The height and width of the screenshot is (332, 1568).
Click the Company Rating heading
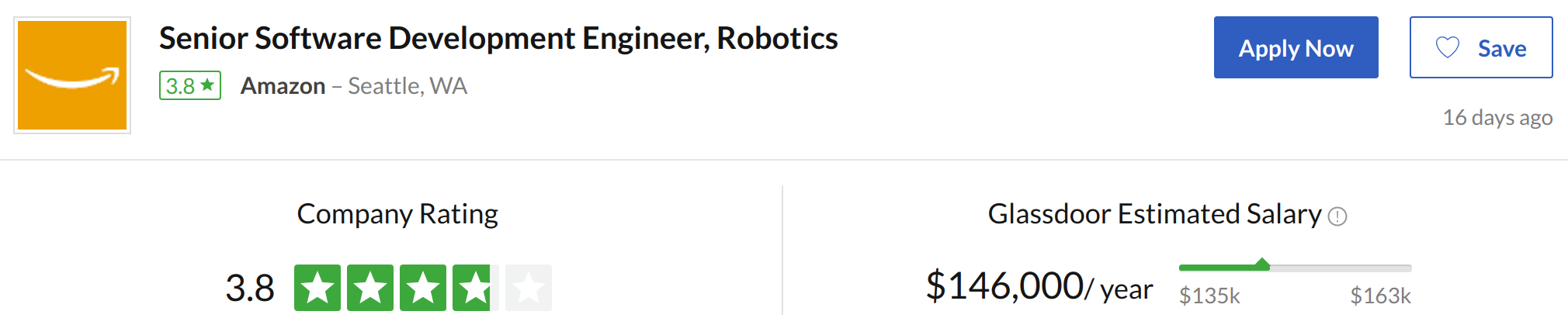coord(397,214)
